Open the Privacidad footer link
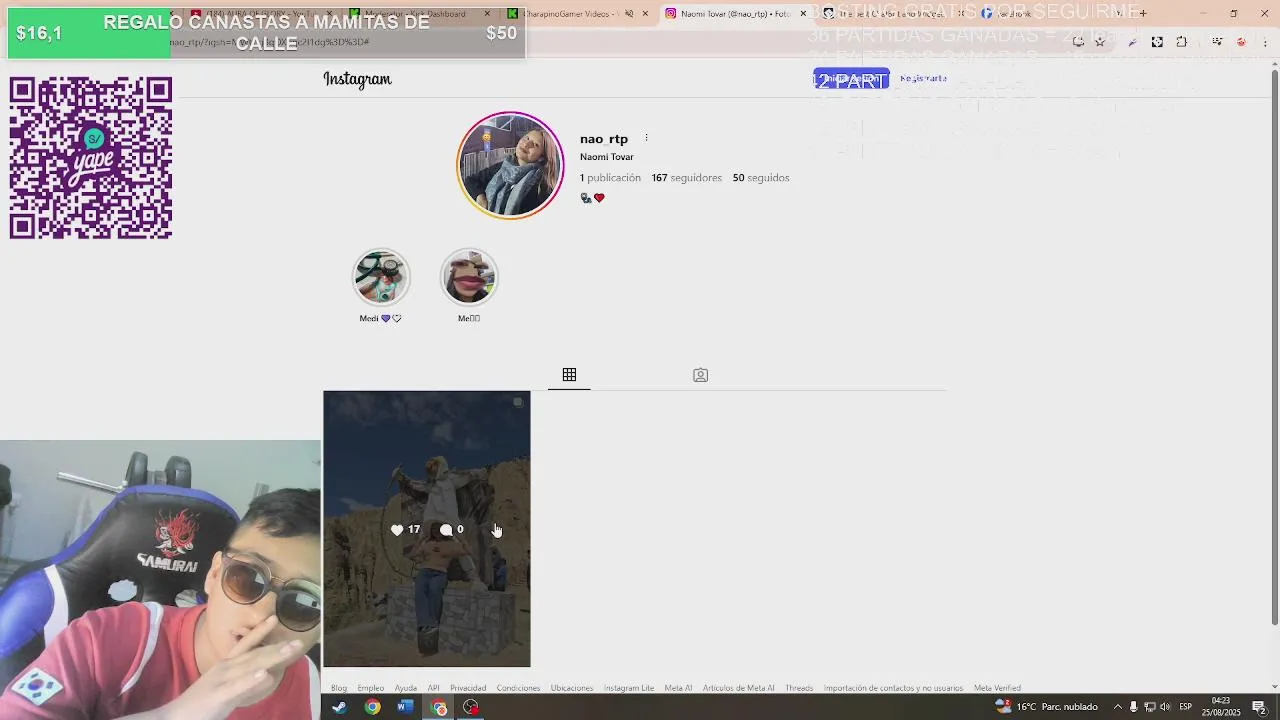The width and height of the screenshot is (1280, 720). (x=468, y=688)
